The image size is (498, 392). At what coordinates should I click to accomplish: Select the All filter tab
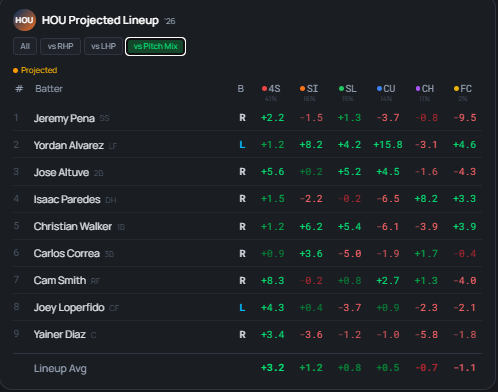point(25,46)
